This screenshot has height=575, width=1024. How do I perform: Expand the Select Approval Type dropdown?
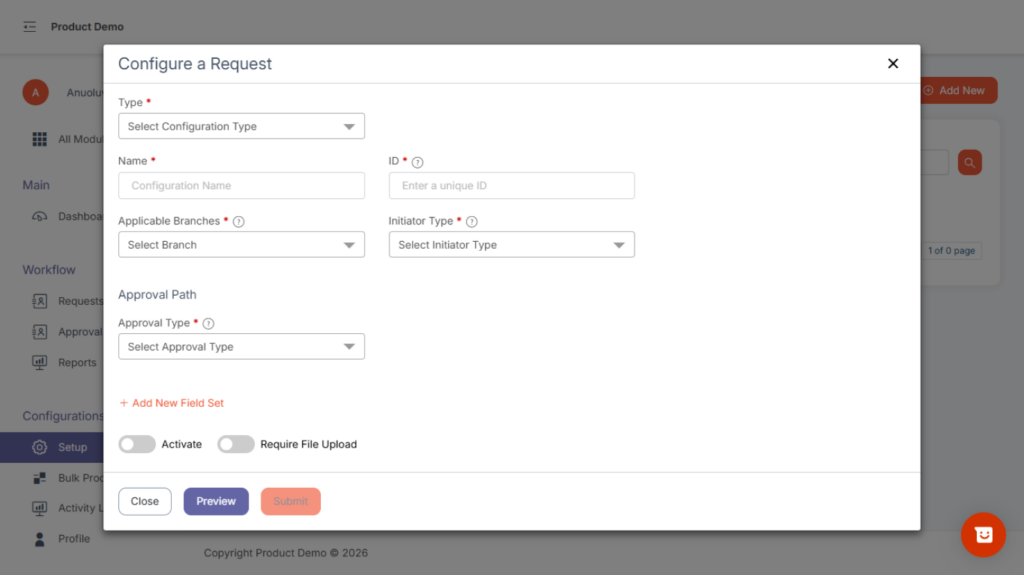tap(241, 347)
